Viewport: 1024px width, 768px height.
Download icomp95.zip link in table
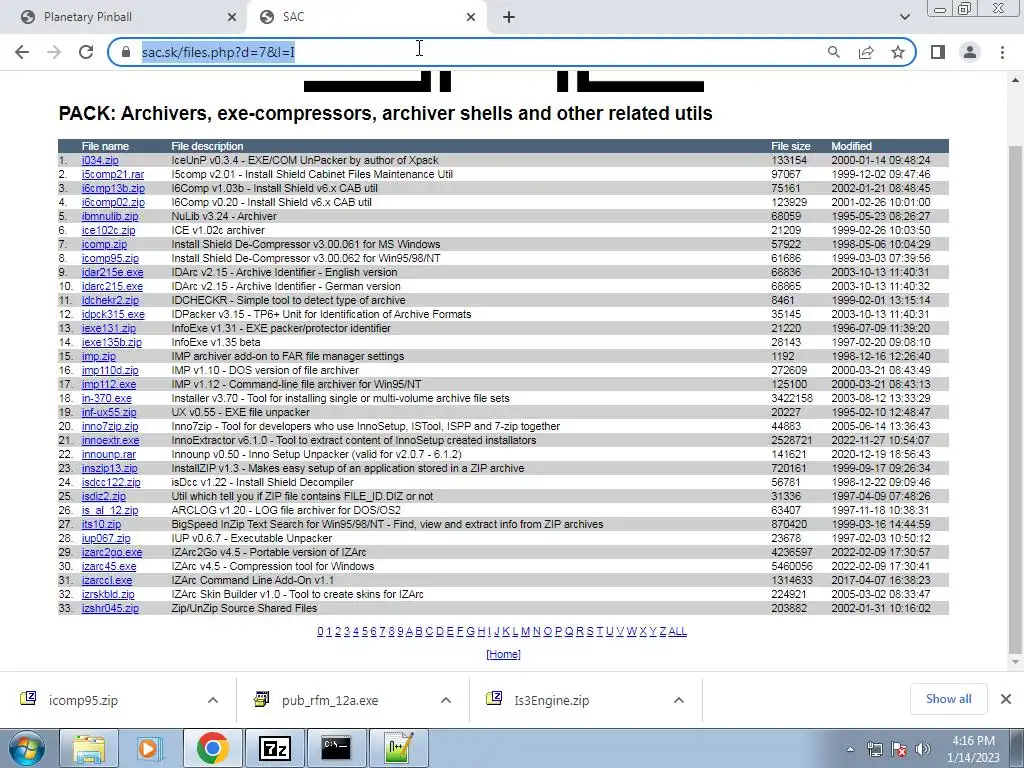tap(110, 259)
